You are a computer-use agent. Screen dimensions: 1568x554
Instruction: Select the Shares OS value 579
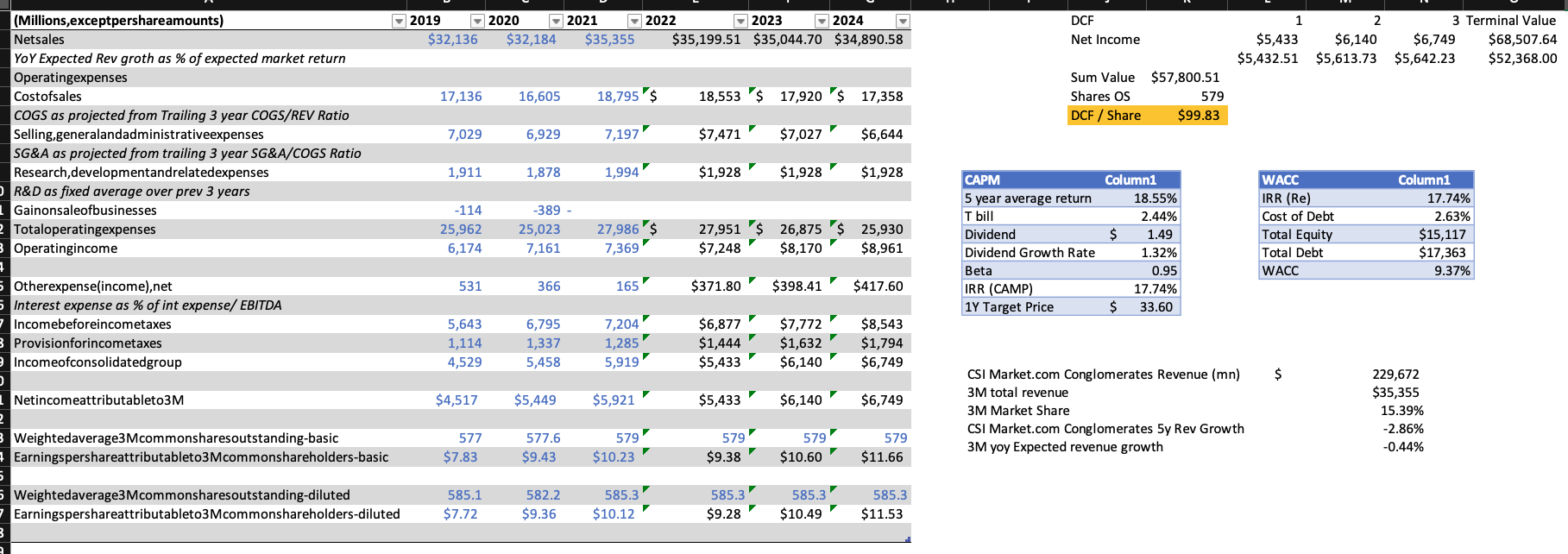[x=1212, y=97]
